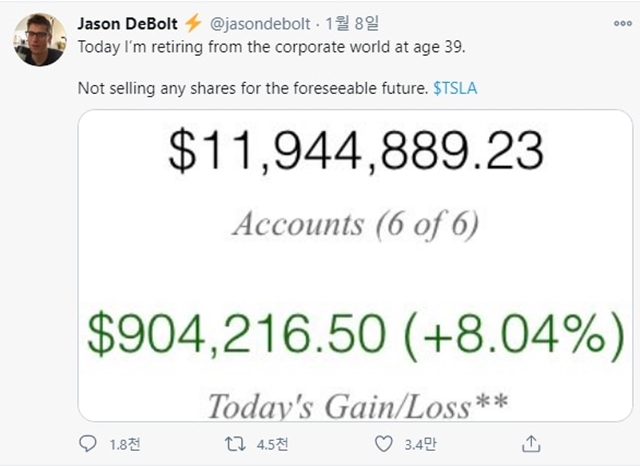Click the "Accounts (6 of 6)" text in image
This screenshot has width=640, height=466.
coord(355,223)
